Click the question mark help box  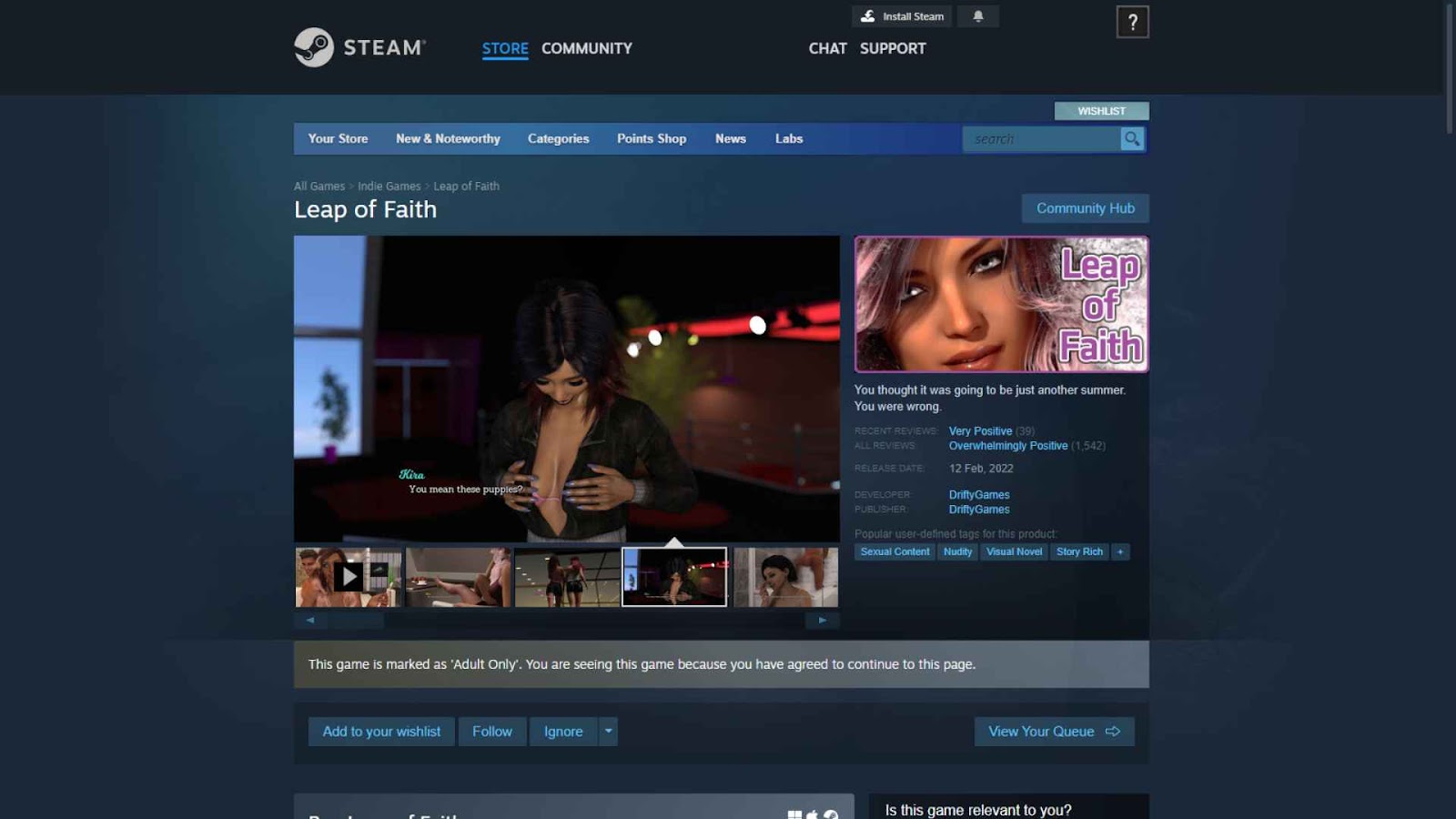tap(1132, 22)
